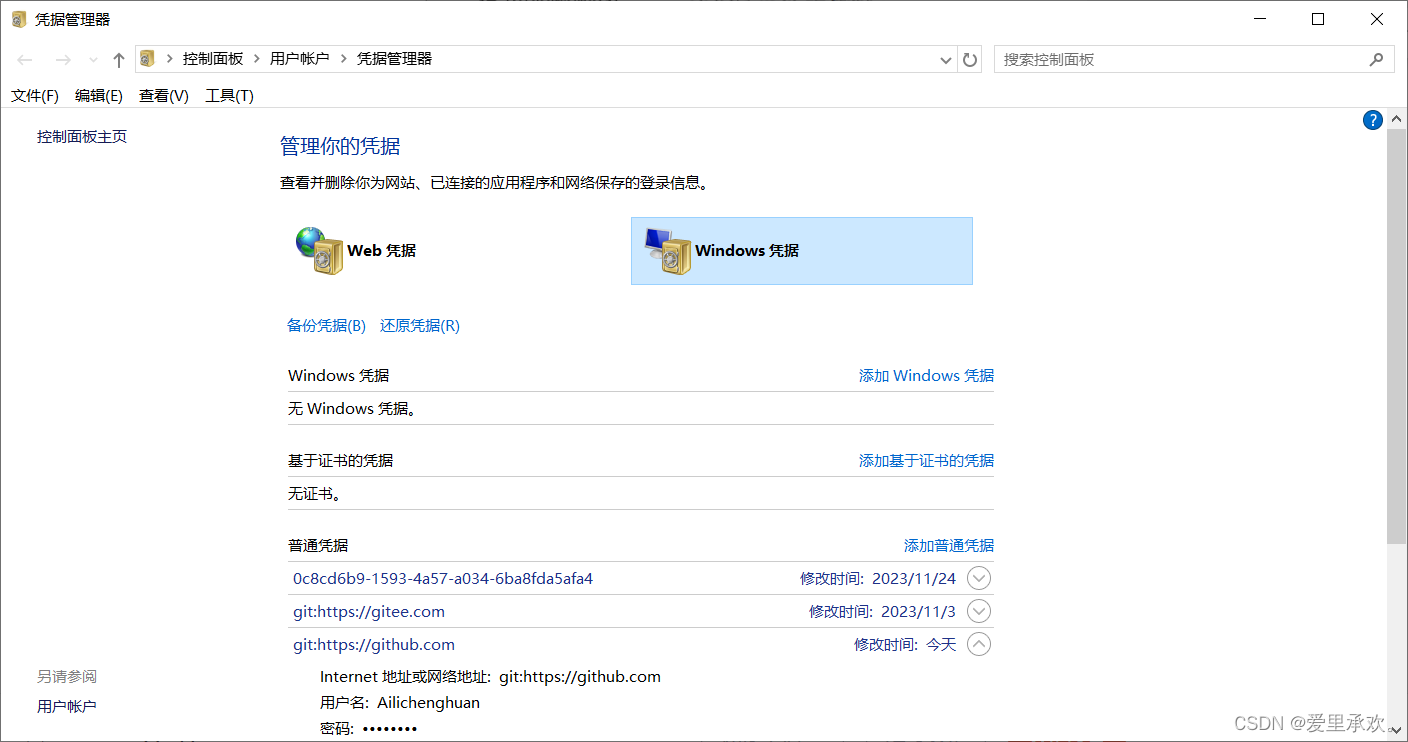This screenshot has width=1408, height=742.
Task: Click the 管理你的凭据 heading
Action: [x=340, y=147]
